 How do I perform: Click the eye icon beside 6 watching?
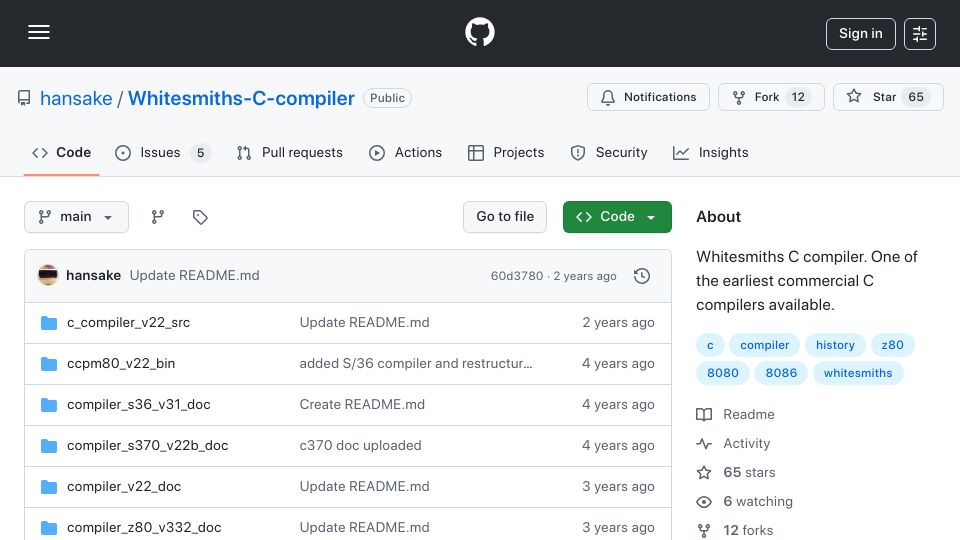click(x=704, y=502)
